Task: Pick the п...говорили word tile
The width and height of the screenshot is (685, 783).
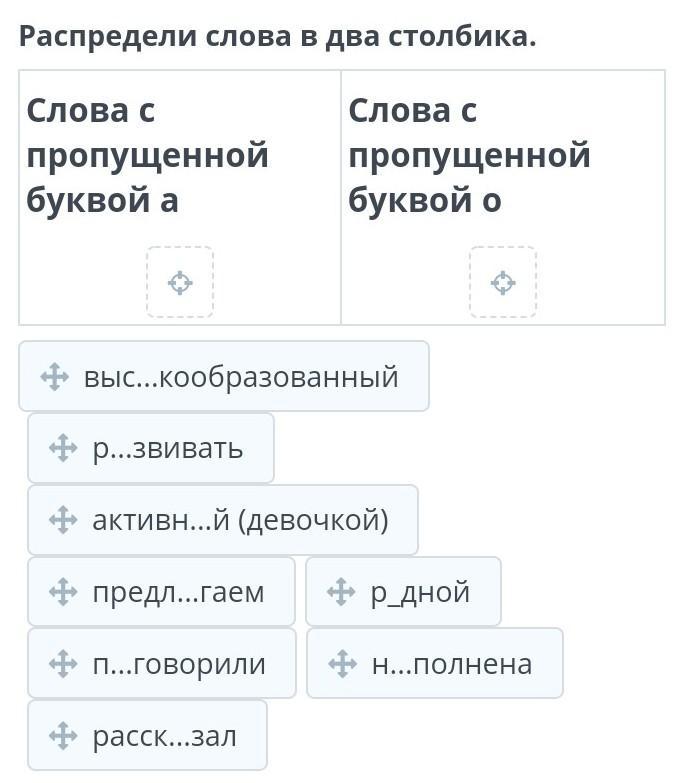Action: [x=178, y=663]
